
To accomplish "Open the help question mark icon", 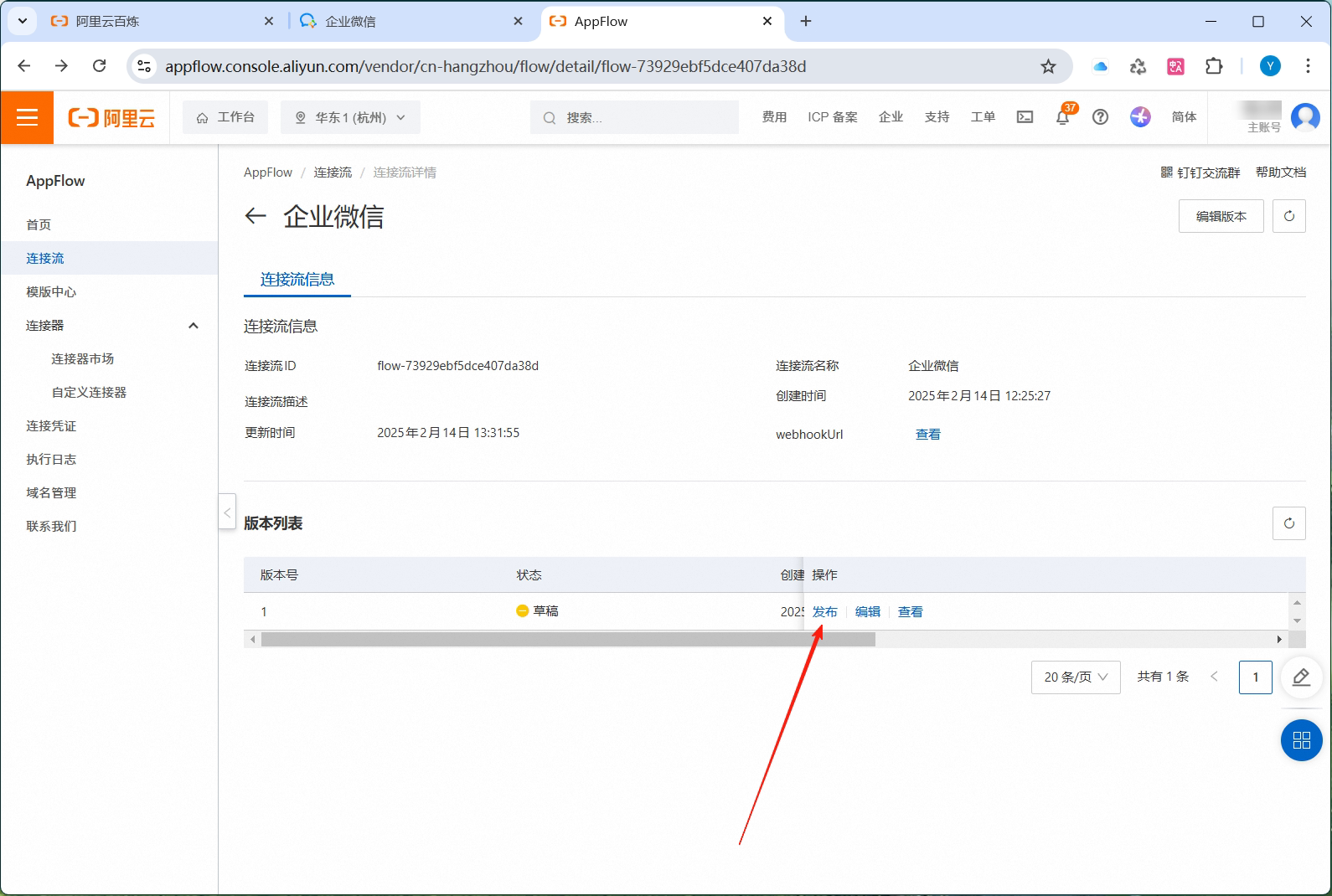I will pyautogui.click(x=1100, y=117).
